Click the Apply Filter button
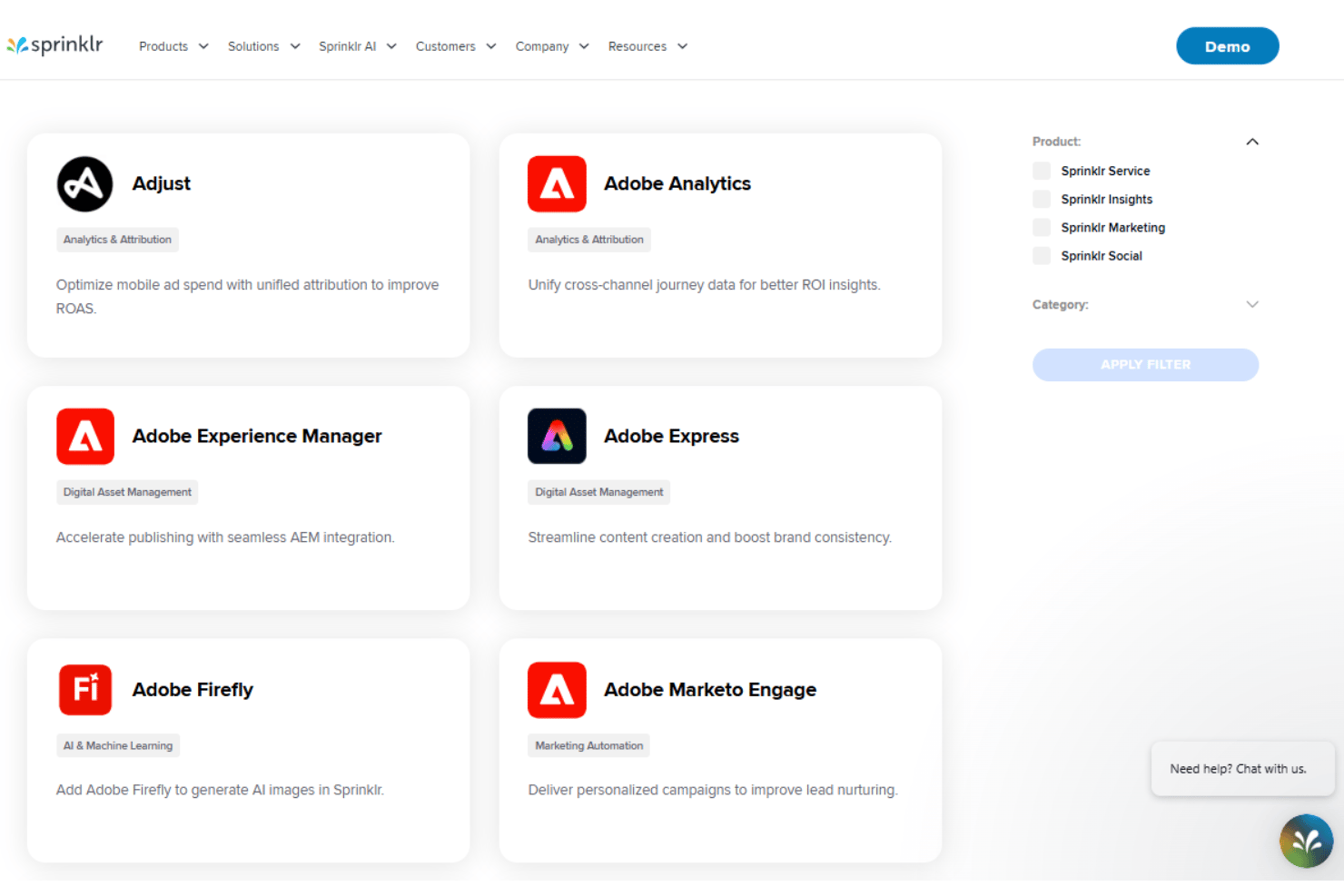Image resolution: width=1344 pixels, height=896 pixels. click(1145, 365)
